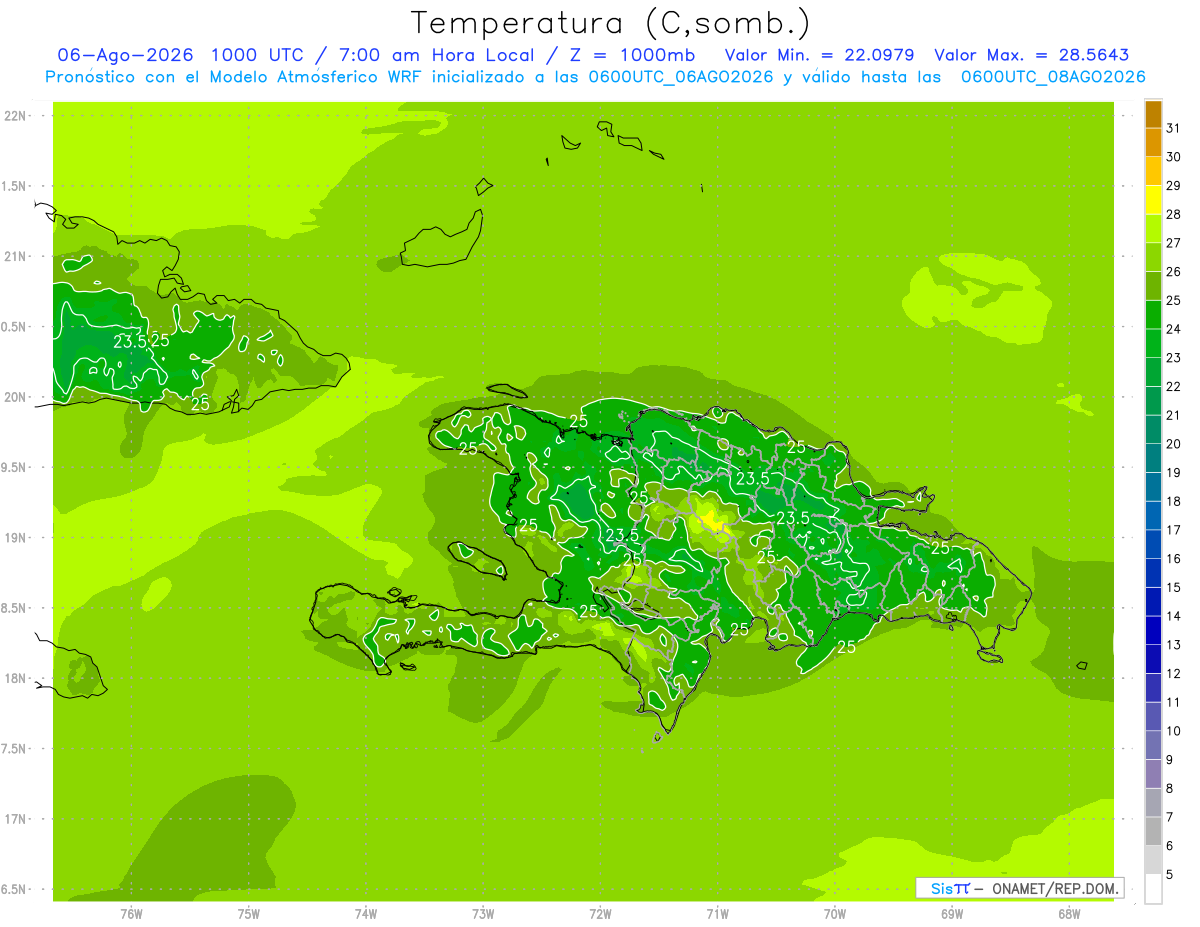Click the legend value '31'

[x=1173, y=128]
